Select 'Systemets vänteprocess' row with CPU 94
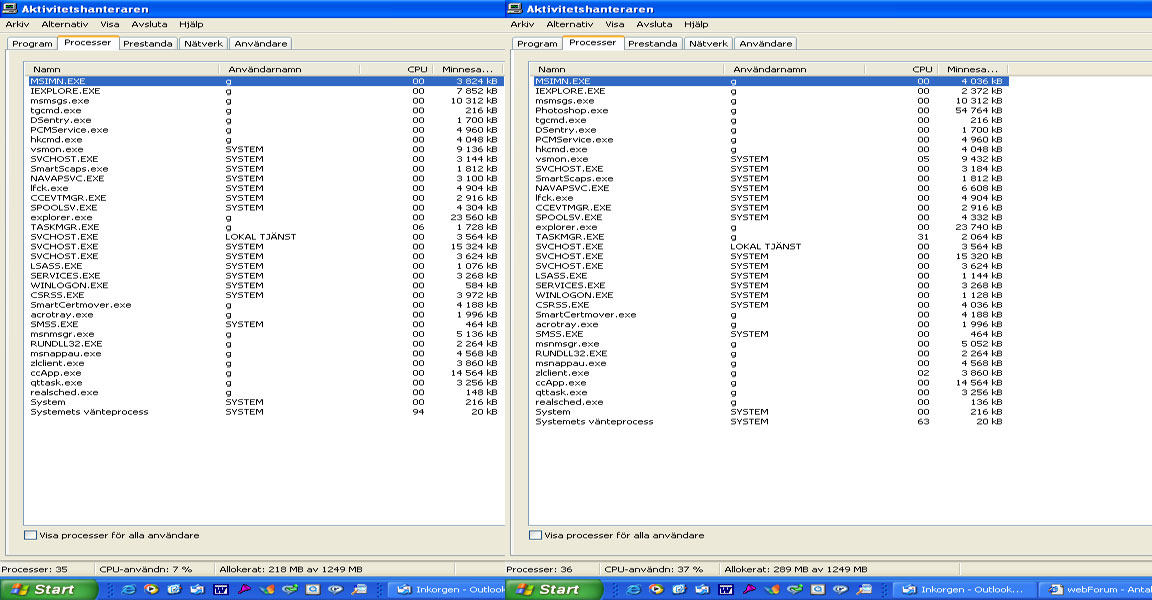This screenshot has width=1152, height=600. [265, 412]
